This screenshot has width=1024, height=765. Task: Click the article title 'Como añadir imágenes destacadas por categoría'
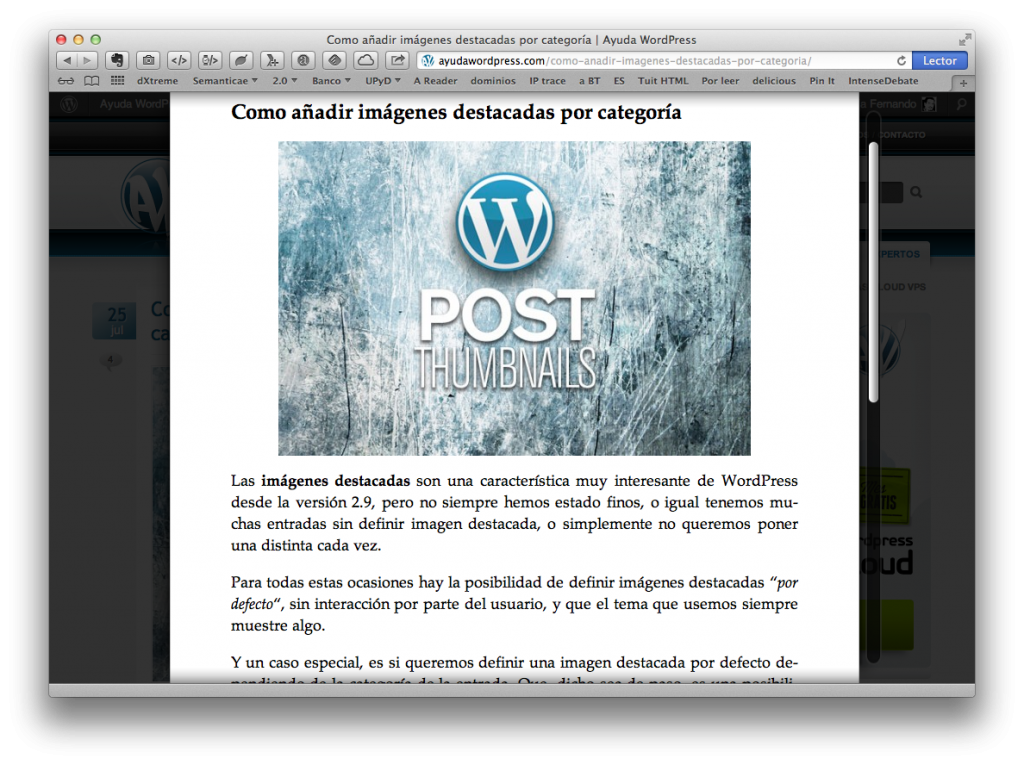(456, 112)
